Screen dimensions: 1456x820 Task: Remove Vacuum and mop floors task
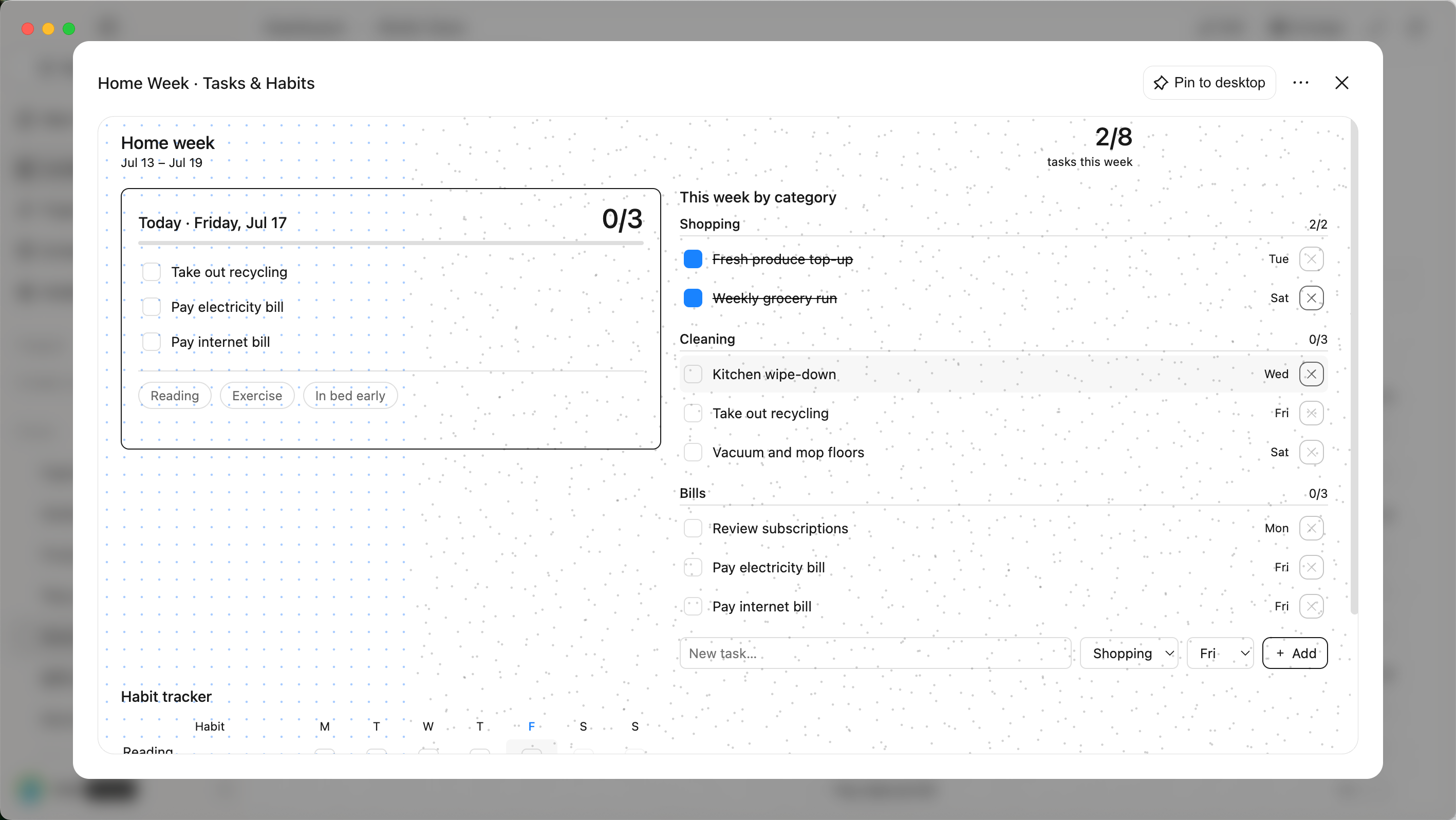pyautogui.click(x=1311, y=452)
